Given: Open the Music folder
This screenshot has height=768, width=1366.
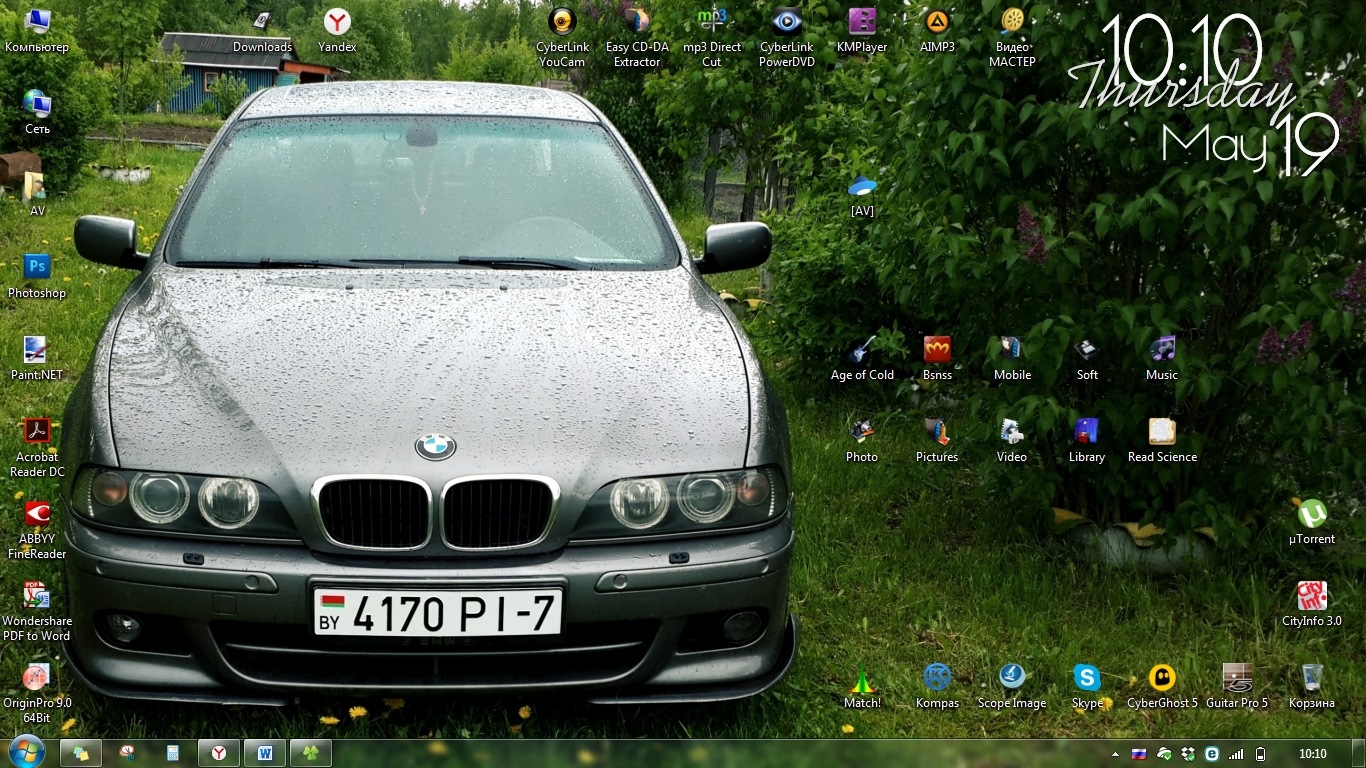Looking at the screenshot, I should [1162, 358].
